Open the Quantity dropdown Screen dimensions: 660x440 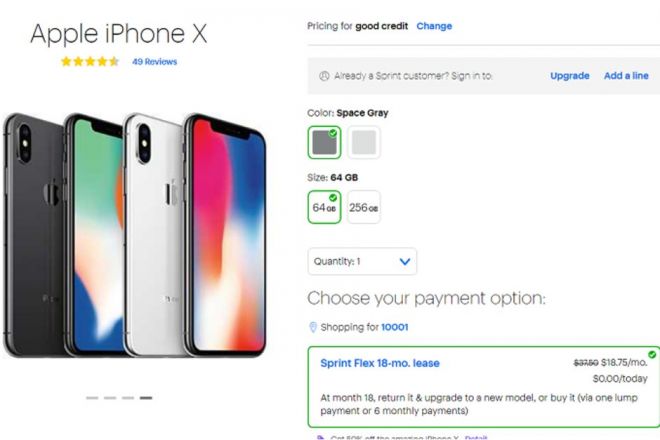(x=362, y=261)
